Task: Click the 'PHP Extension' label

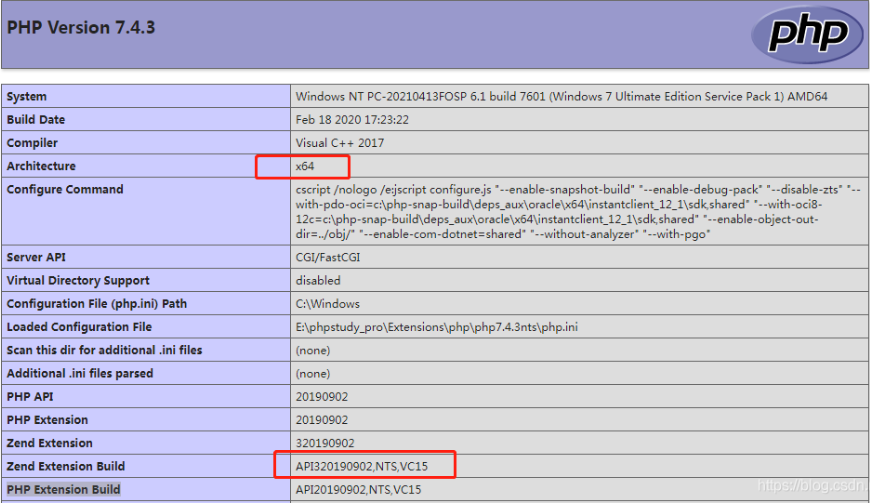Action: tap(47, 420)
